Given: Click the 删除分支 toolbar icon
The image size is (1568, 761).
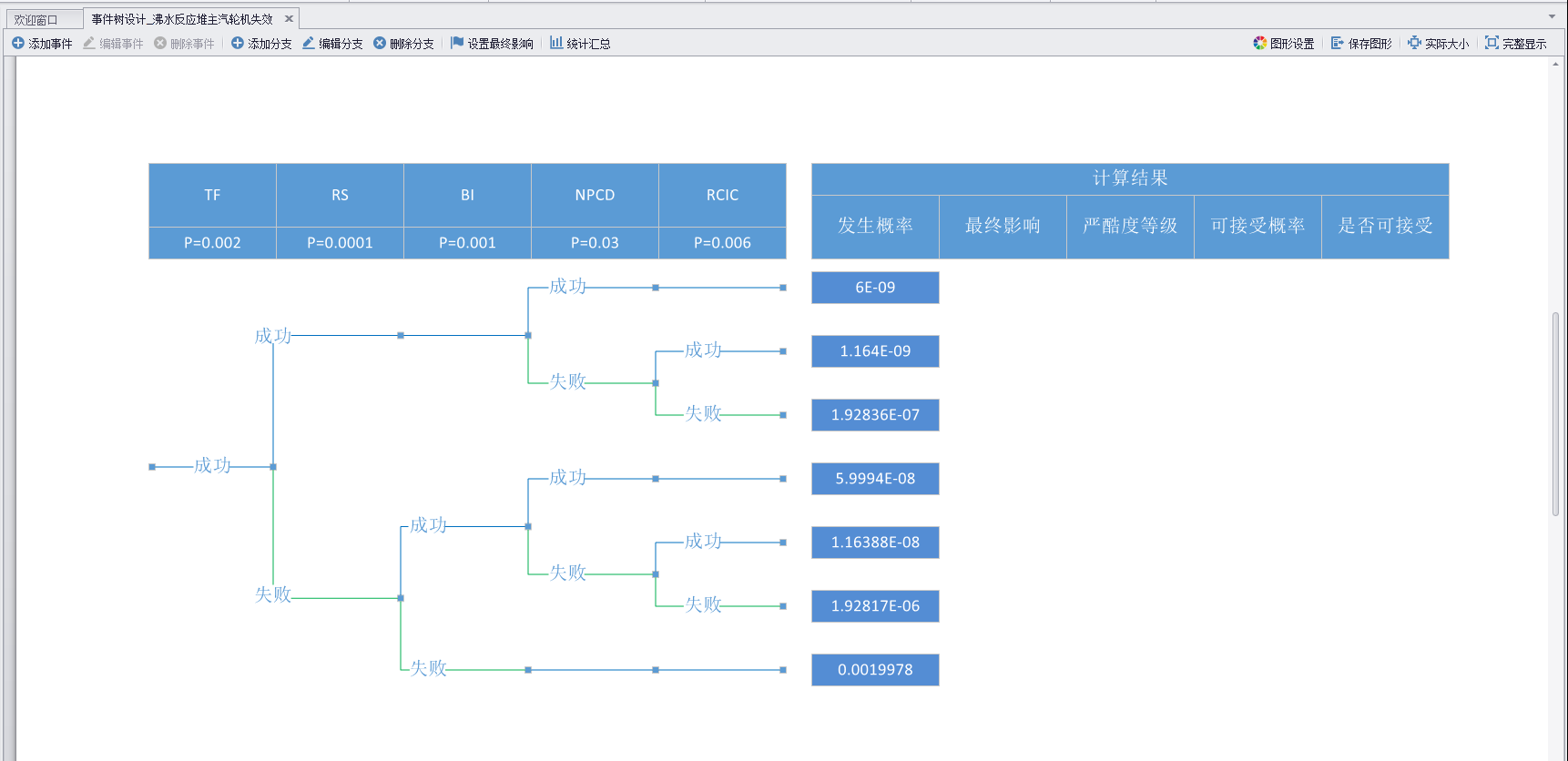Looking at the screenshot, I should coord(380,43).
